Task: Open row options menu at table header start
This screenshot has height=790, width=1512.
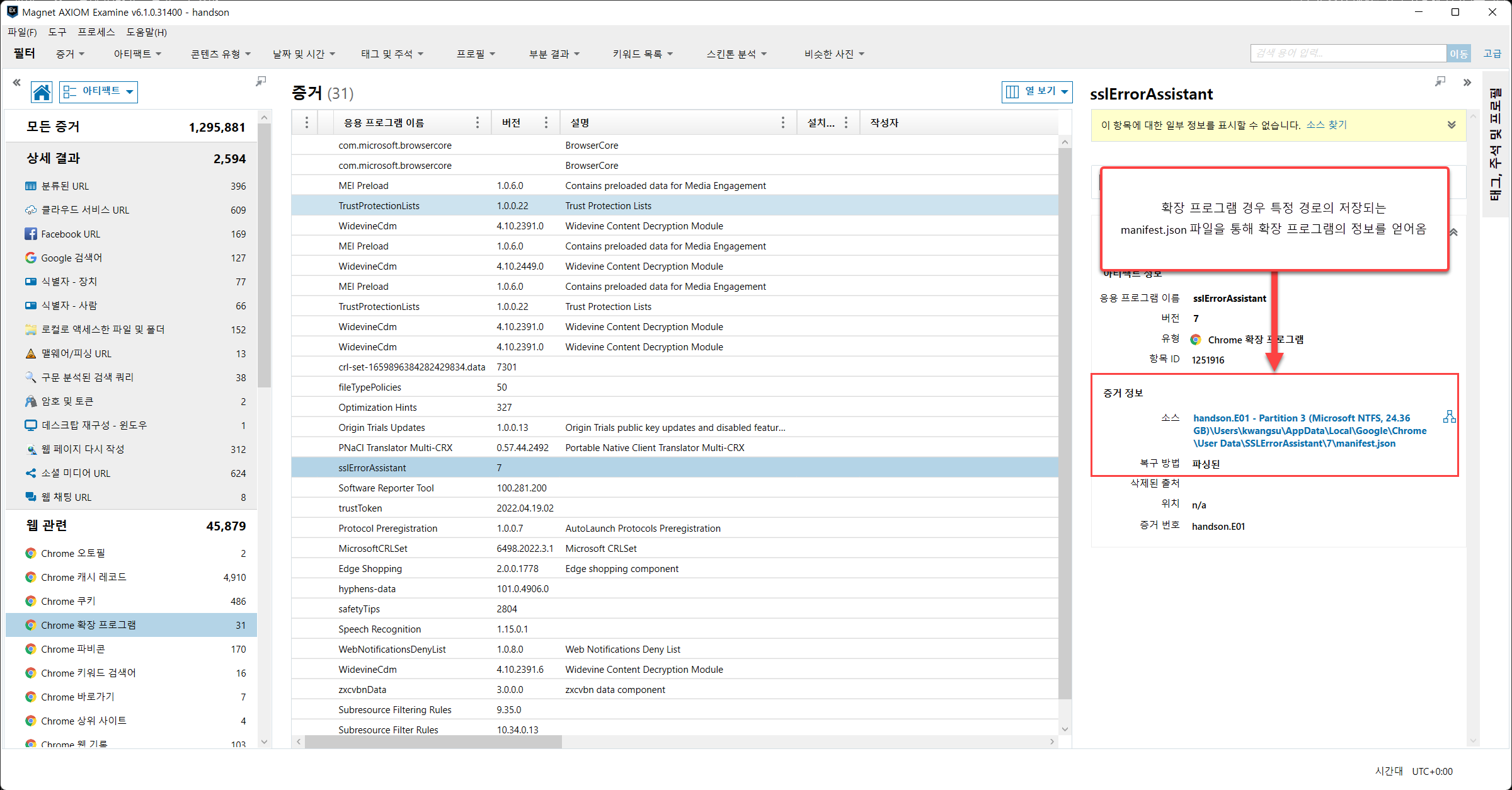Action: pos(307,122)
